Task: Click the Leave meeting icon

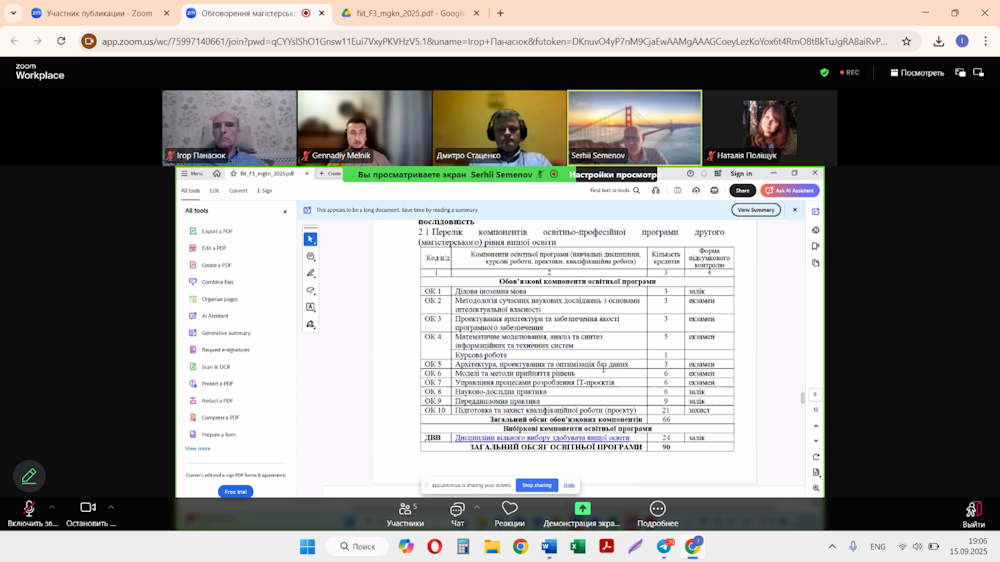Action: [x=972, y=510]
